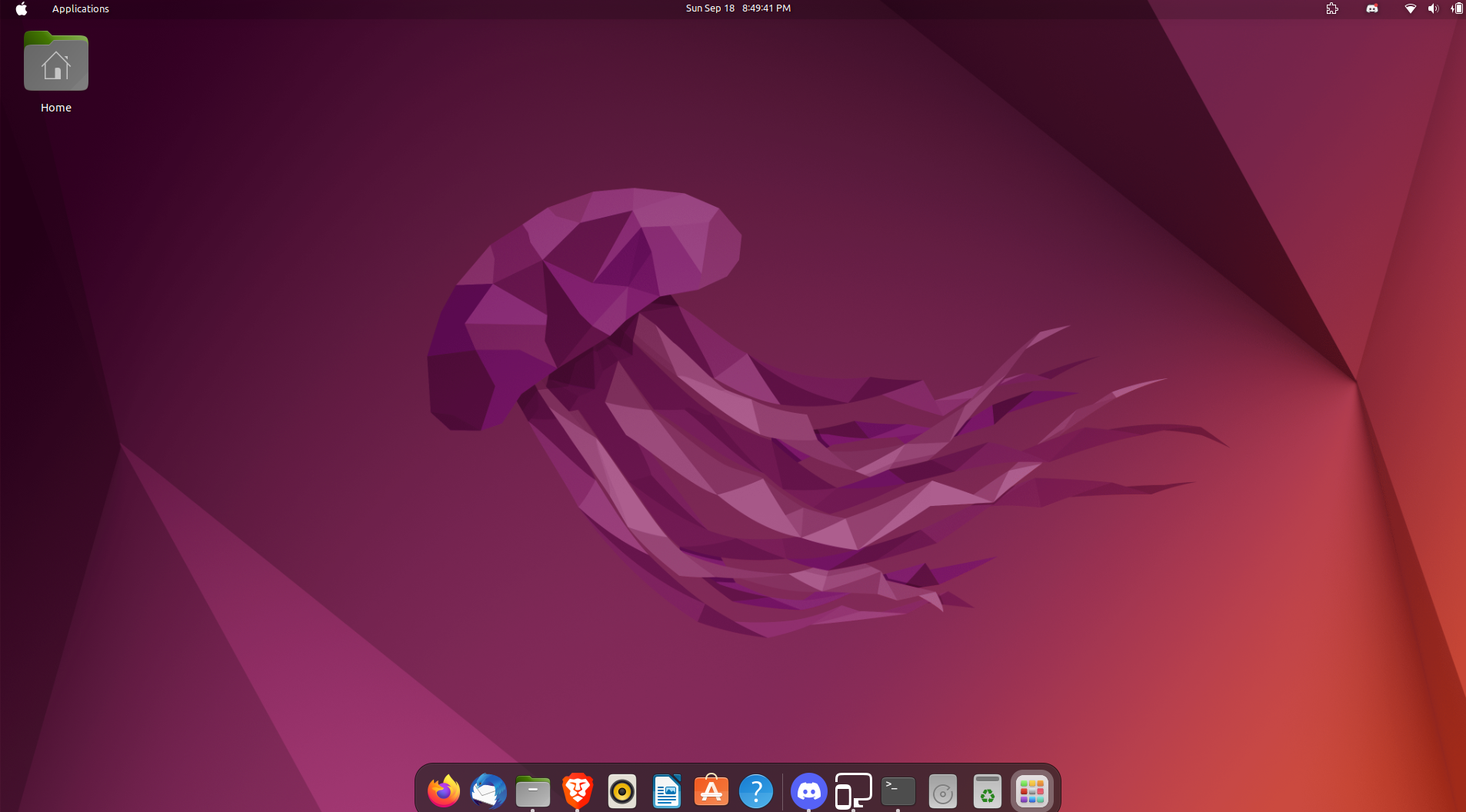Click the Apple logo menu
The image size is (1466, 812).
click(x=22, y=8)
